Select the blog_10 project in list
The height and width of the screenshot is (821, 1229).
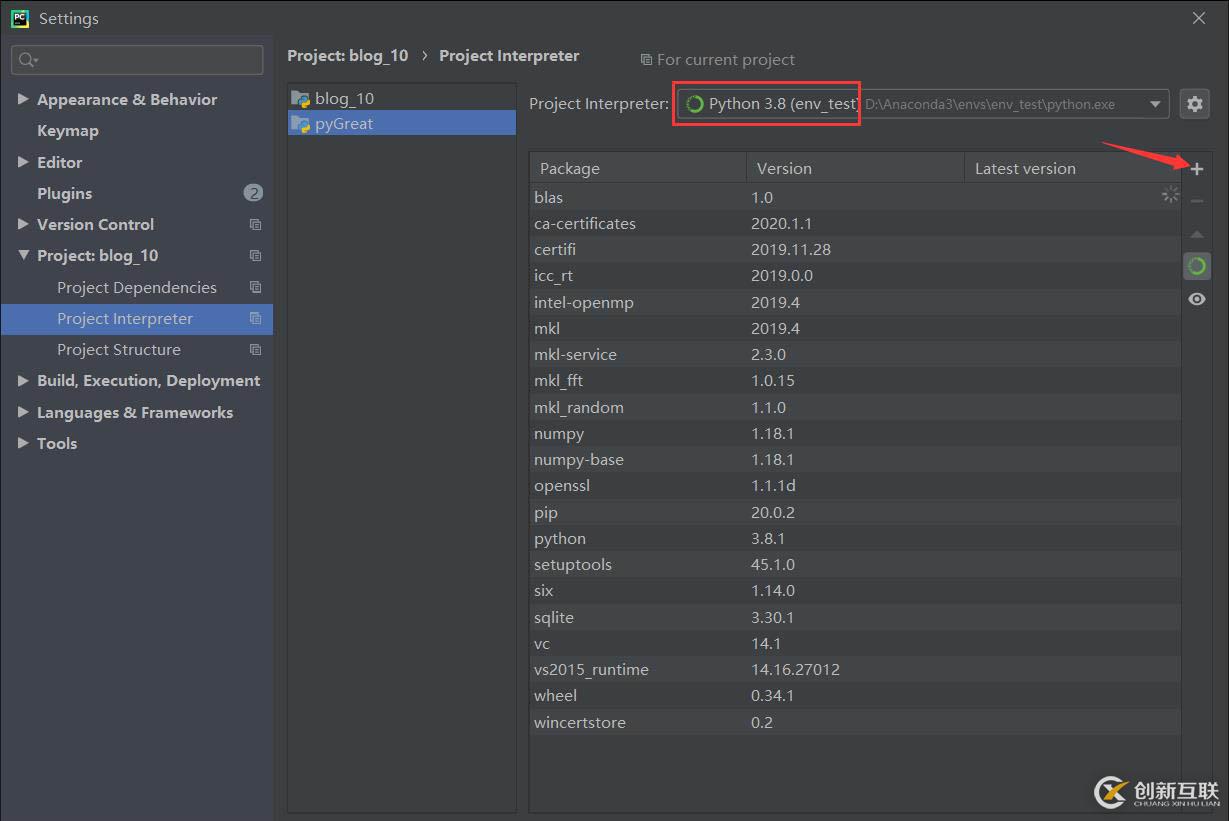coord(344,98)
